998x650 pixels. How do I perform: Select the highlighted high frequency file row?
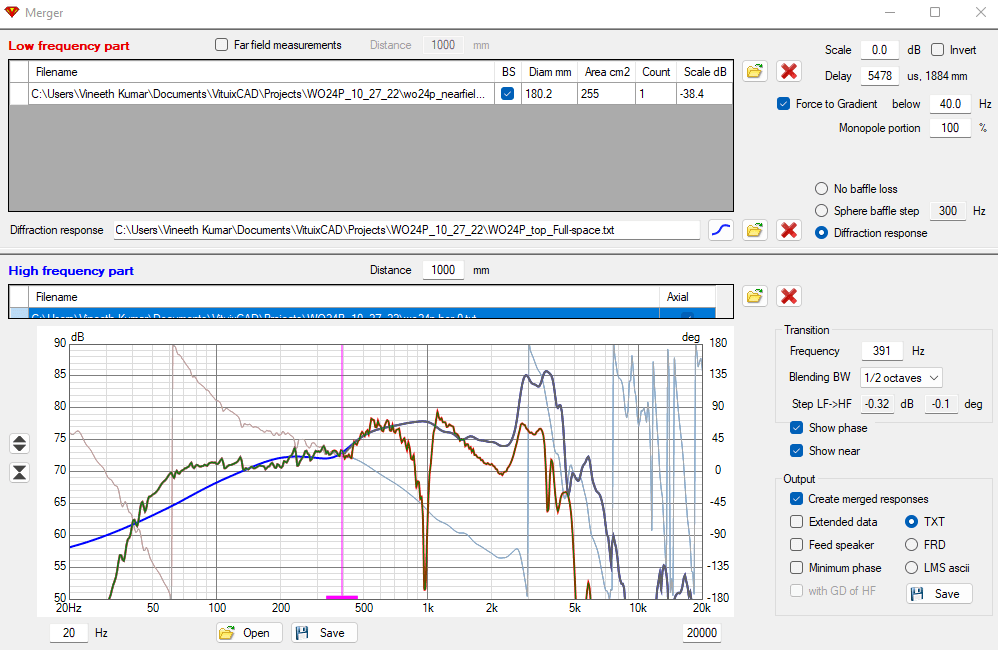click(363, 313)
